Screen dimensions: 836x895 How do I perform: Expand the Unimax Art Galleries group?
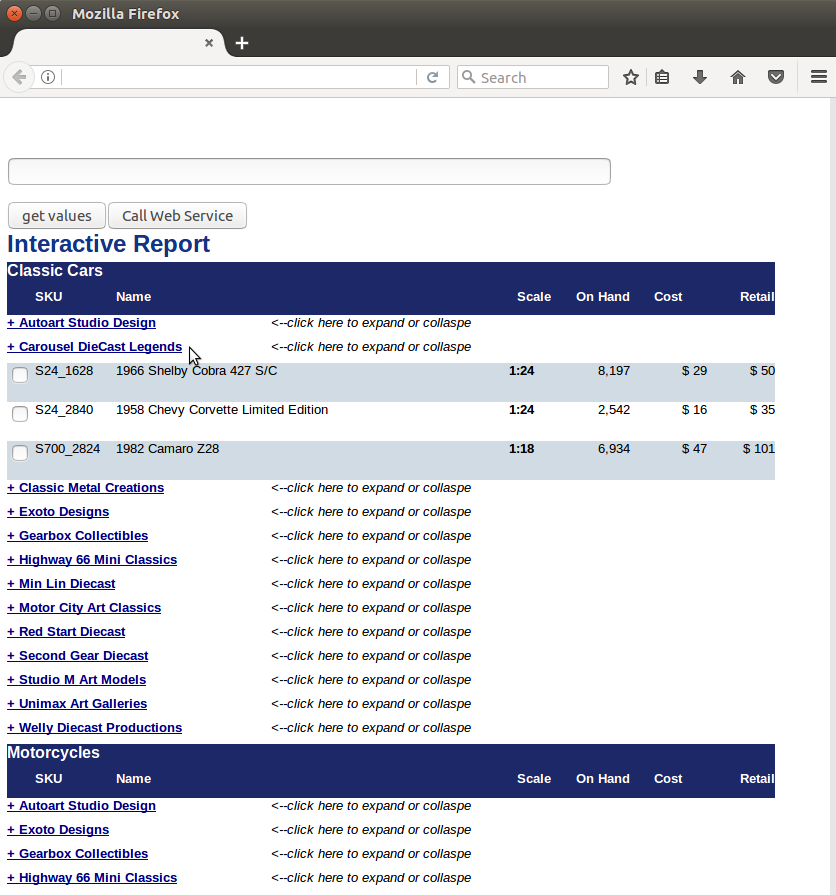coord(77,703)
